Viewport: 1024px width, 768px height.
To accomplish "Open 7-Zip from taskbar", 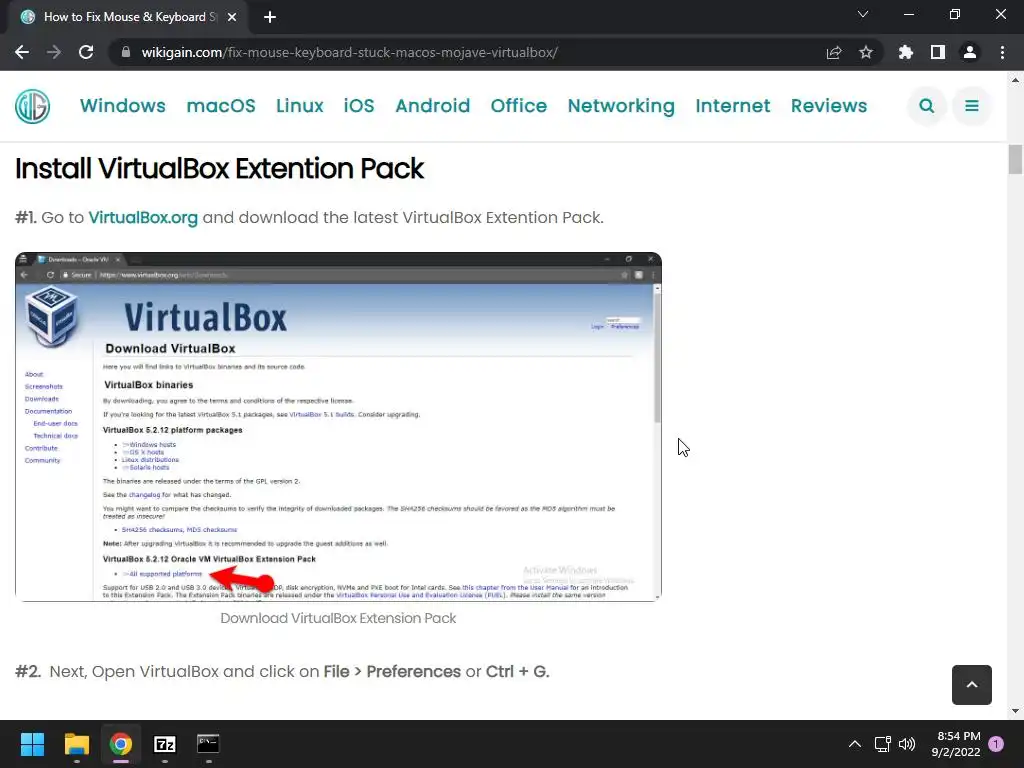I will pos(165,744).
